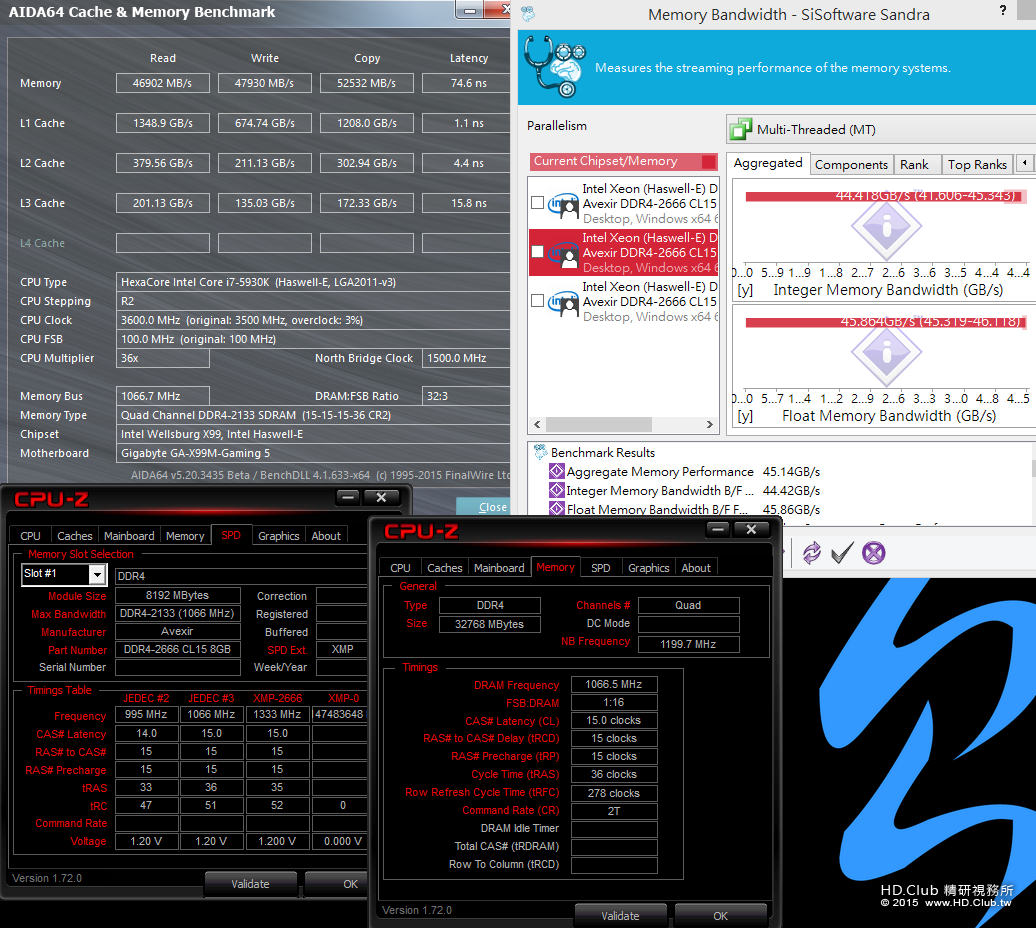Screen dimensions: 1036x928
Task: Click the reference list horizontal scrollbar thumb
Action: point(599,424)
